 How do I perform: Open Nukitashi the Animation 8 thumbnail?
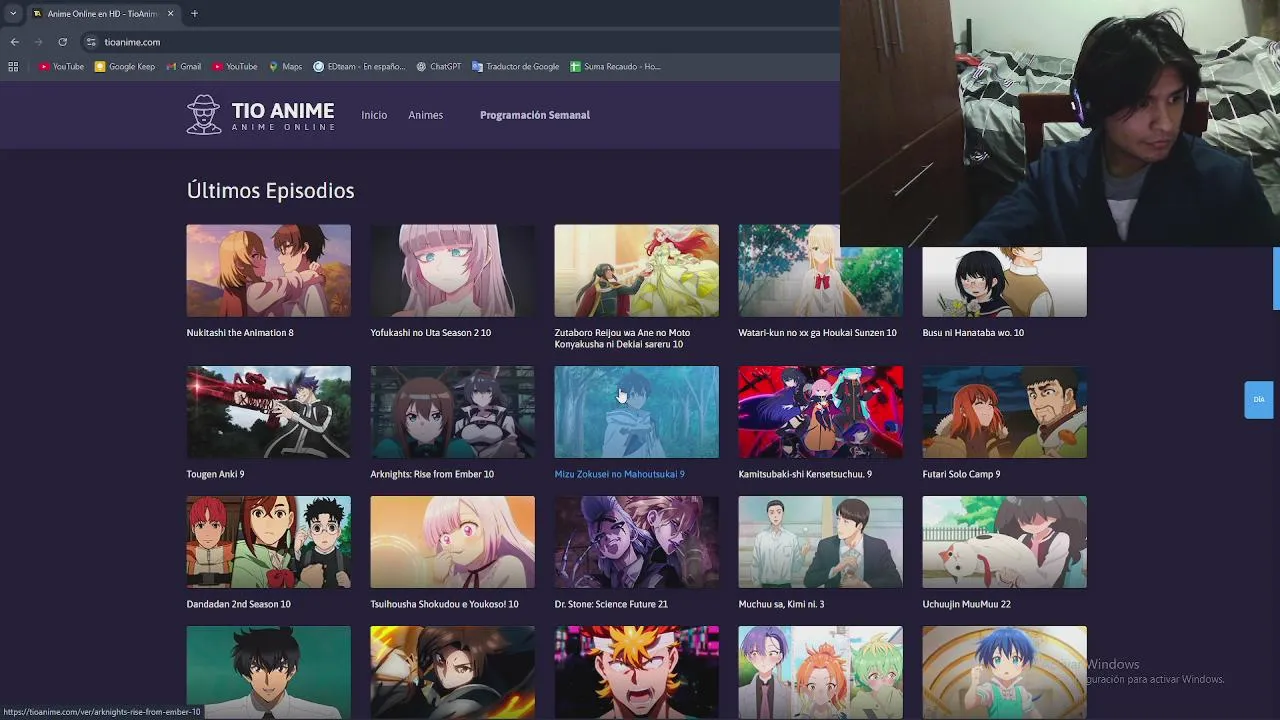click(x=268, y=271)
